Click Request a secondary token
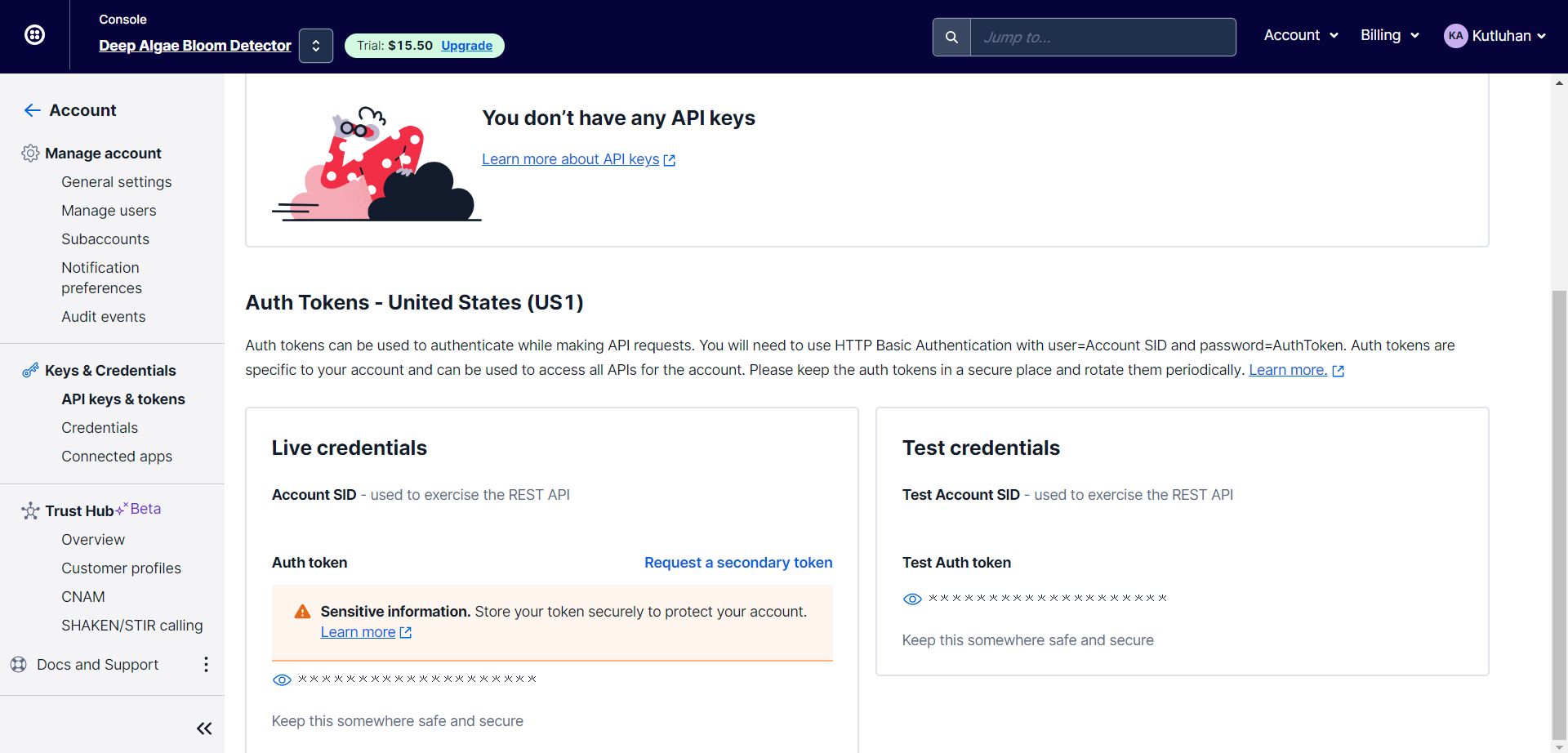The height and width of the screenshot is (753, 1568). (737, 563)
